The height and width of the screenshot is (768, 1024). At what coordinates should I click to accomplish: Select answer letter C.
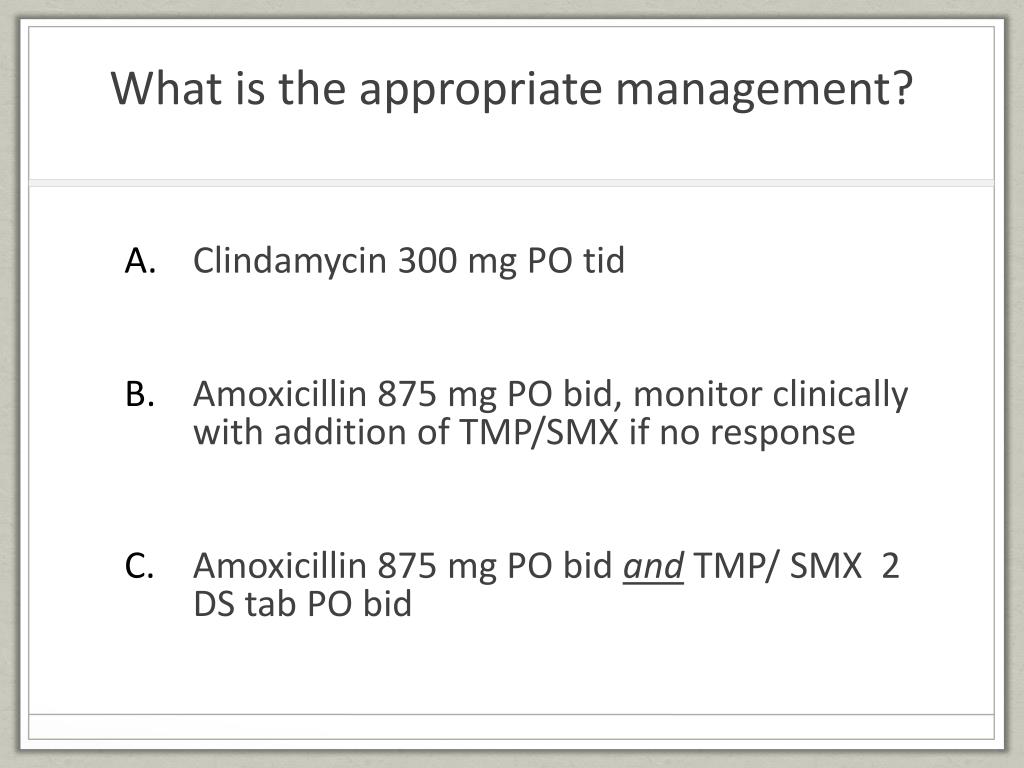140,566
